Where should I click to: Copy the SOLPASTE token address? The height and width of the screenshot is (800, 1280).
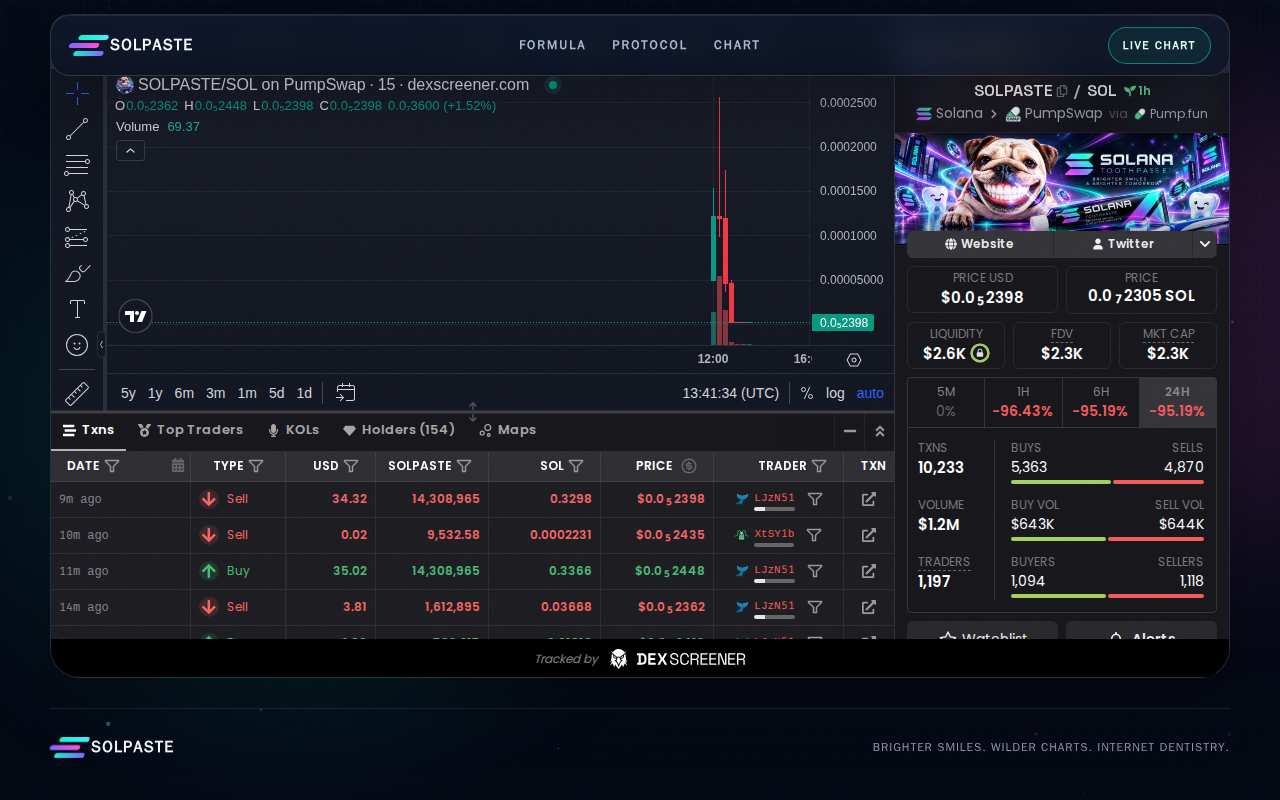[1063, 91]
